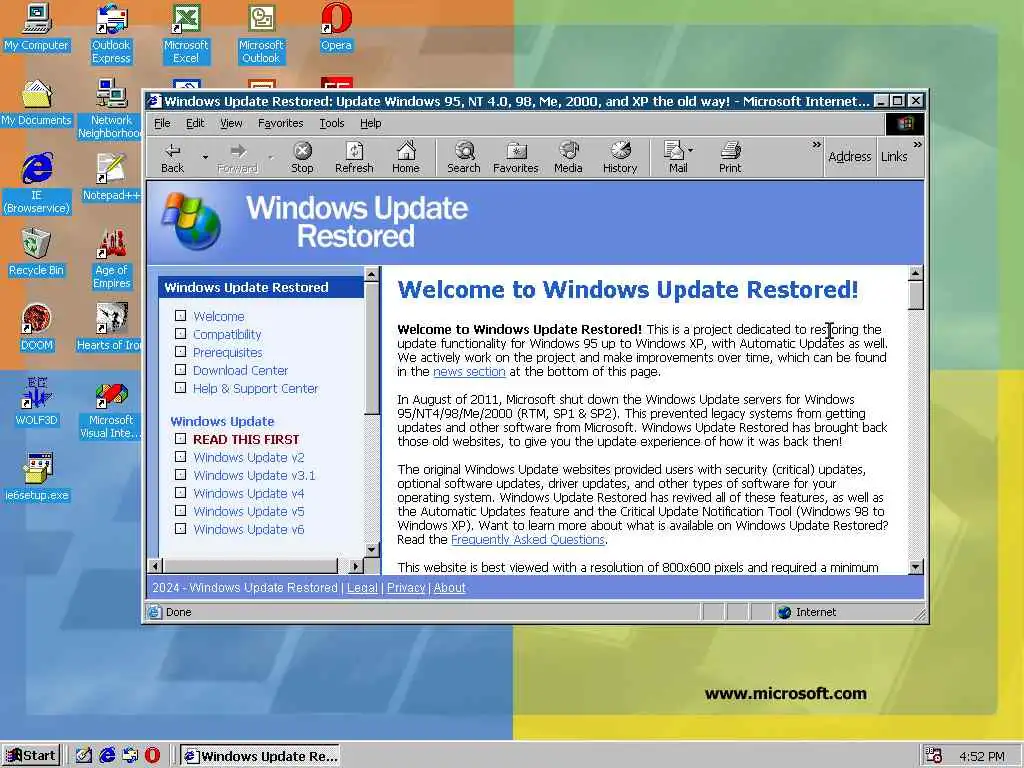Image resolution: width=1024 pixels, height=768 pixels.
Task: Select Microsoft Visual Inte... desktop shortcut
Action: [110, 409]
